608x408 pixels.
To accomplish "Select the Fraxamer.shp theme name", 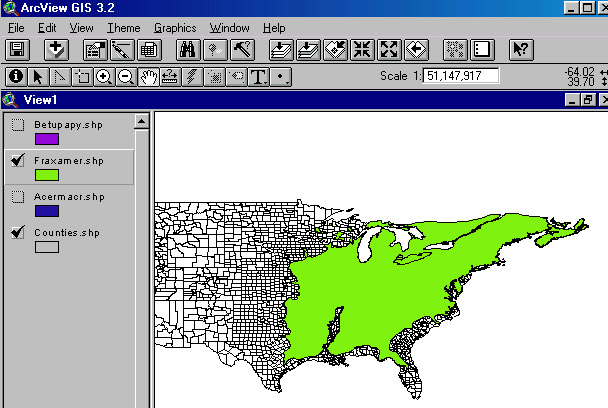I will pyautogui.click(x=69, y=161).
